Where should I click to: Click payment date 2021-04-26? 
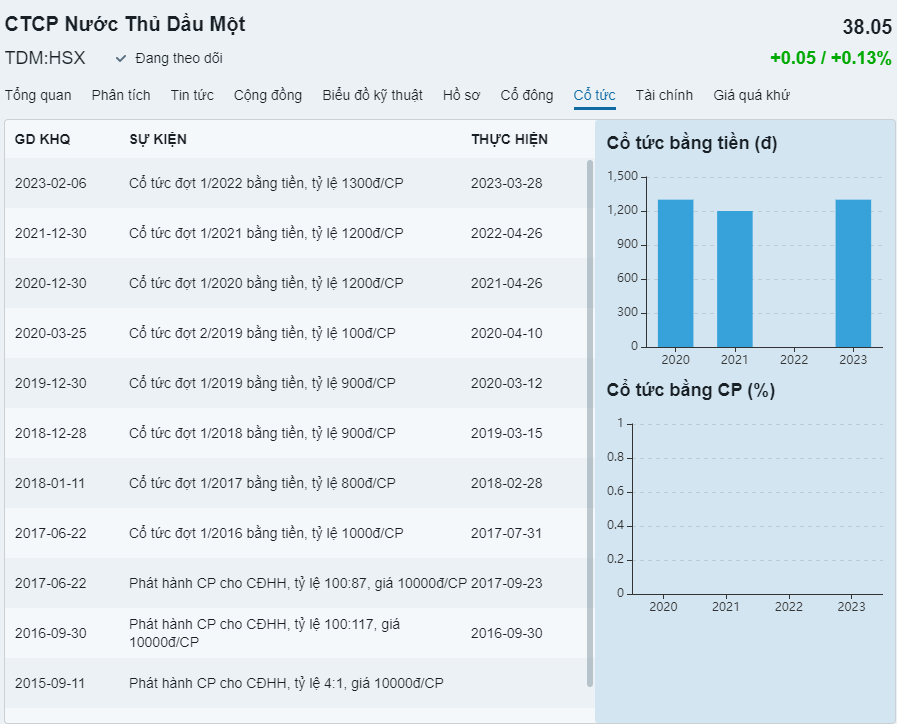506,283
